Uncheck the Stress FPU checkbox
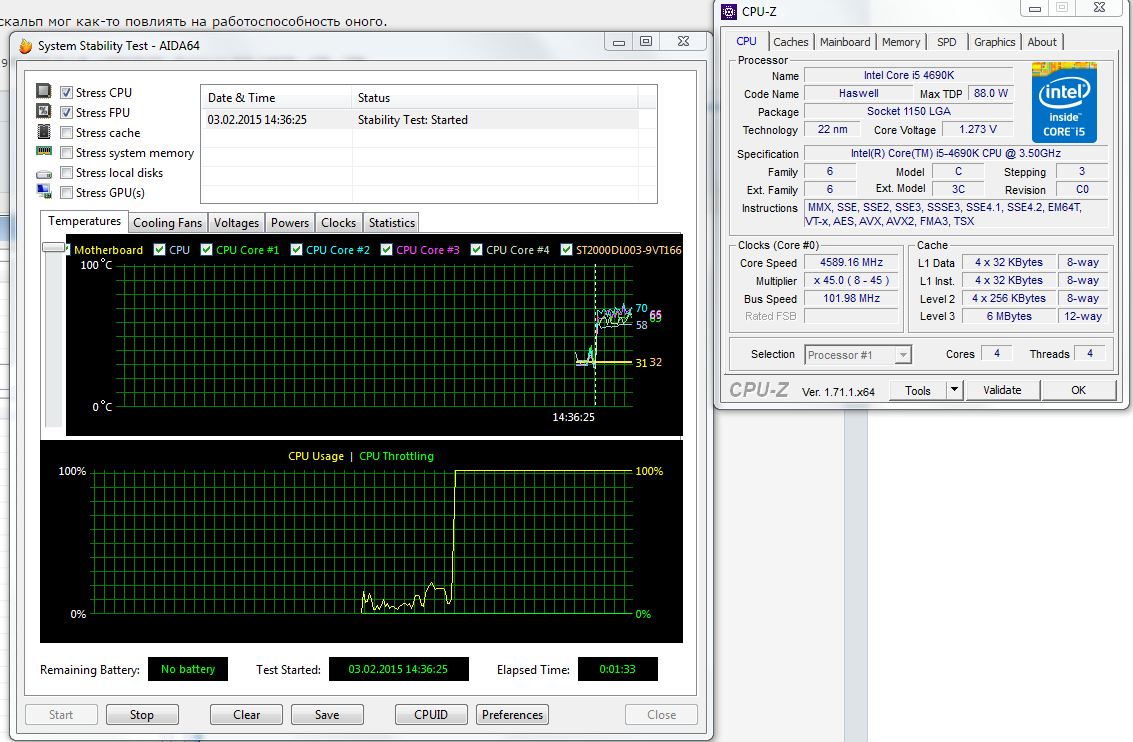This screenshot has height=742, width=1133. 66,113
